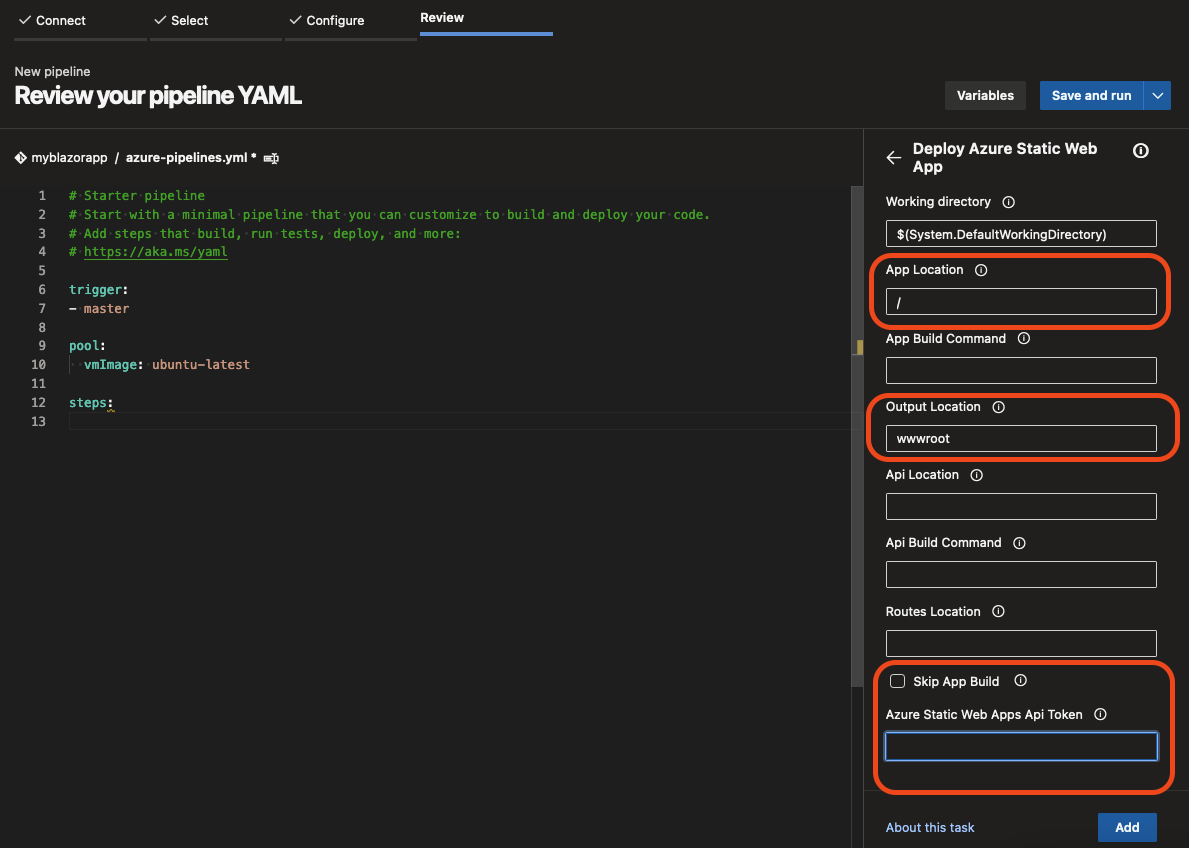
Task: Focus the Azure Static Web Apps Api Token field
Action: [1021, 746]
